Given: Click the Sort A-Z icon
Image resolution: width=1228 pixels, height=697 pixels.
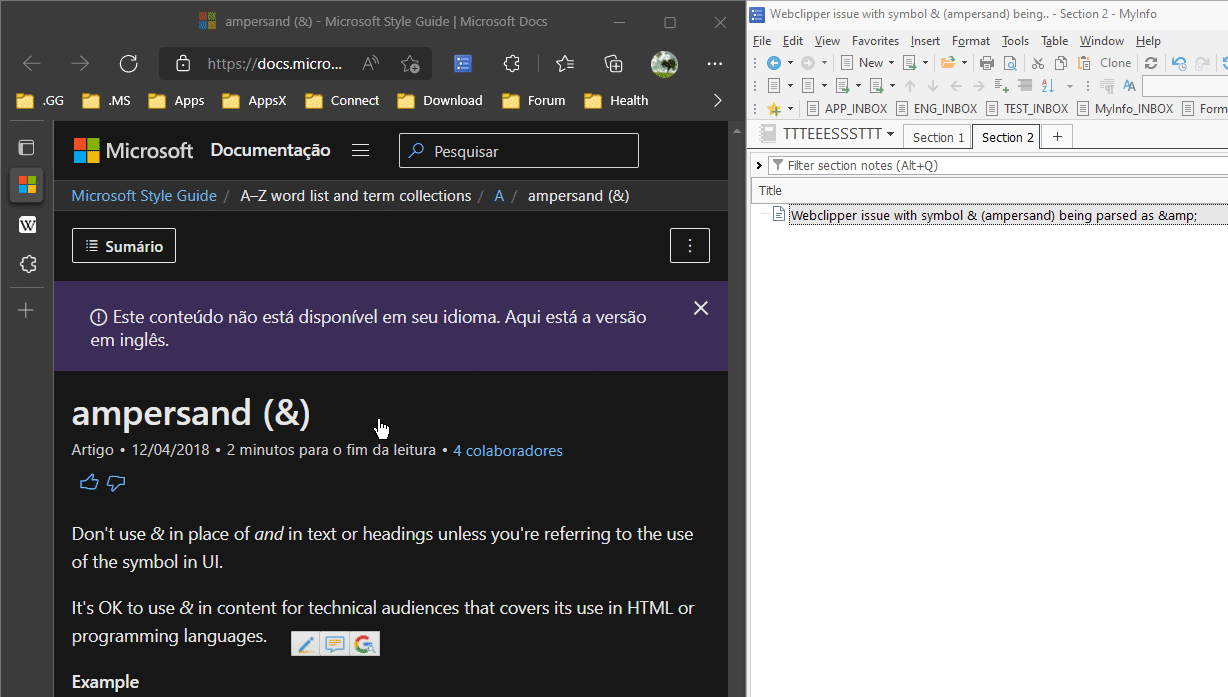Looking at the screenshot, I should [x=1049, y=86].
